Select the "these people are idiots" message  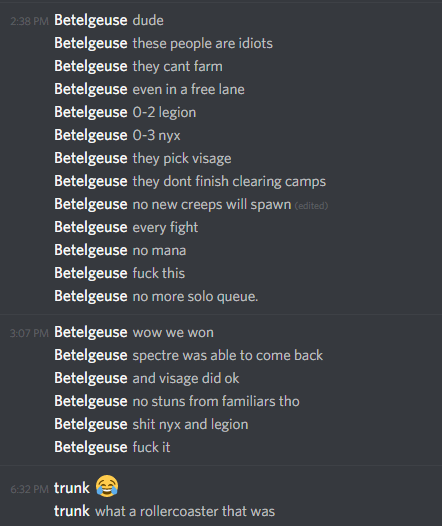[203, 44]
